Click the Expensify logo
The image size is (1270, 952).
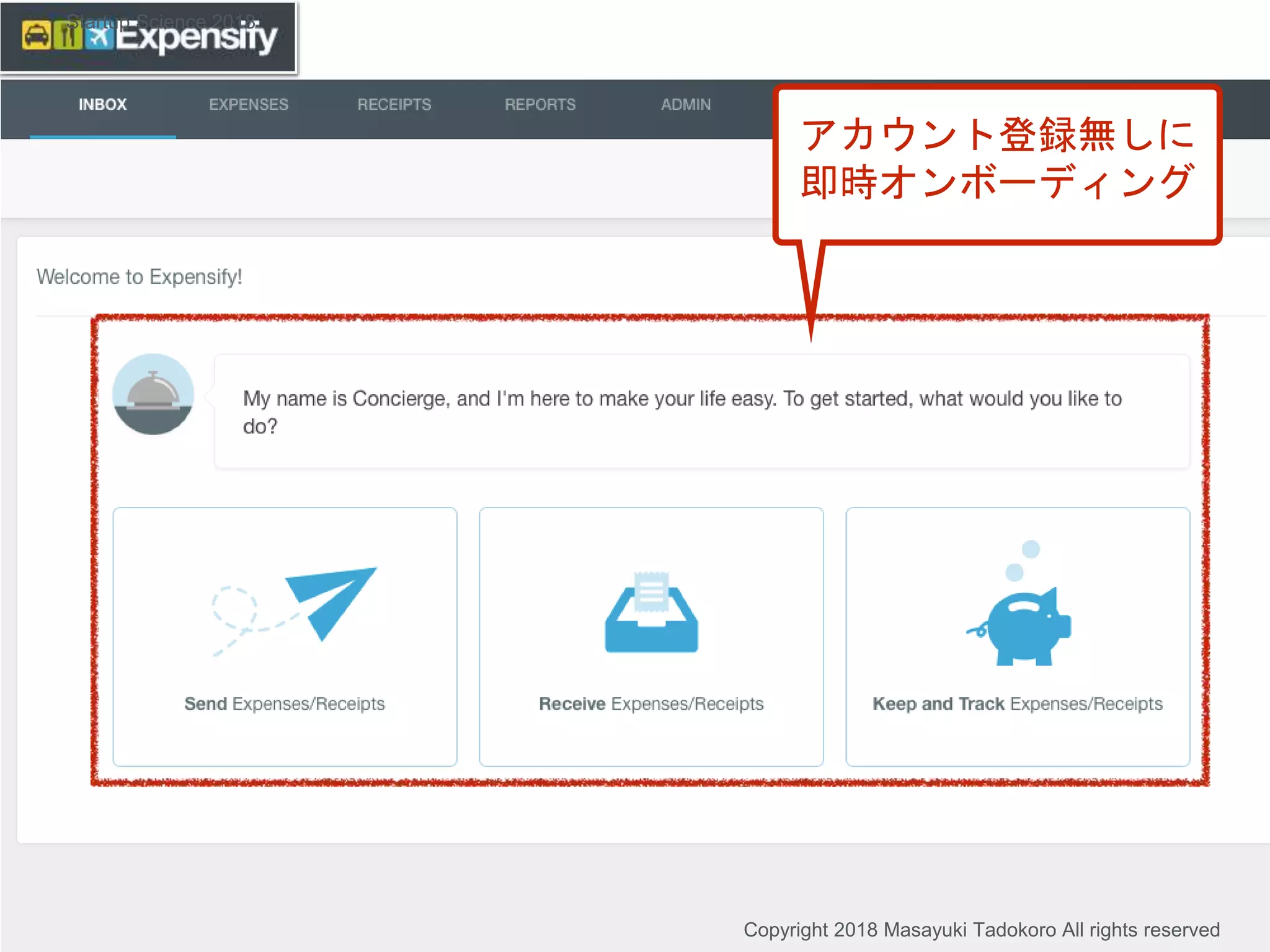coord(149,37)
